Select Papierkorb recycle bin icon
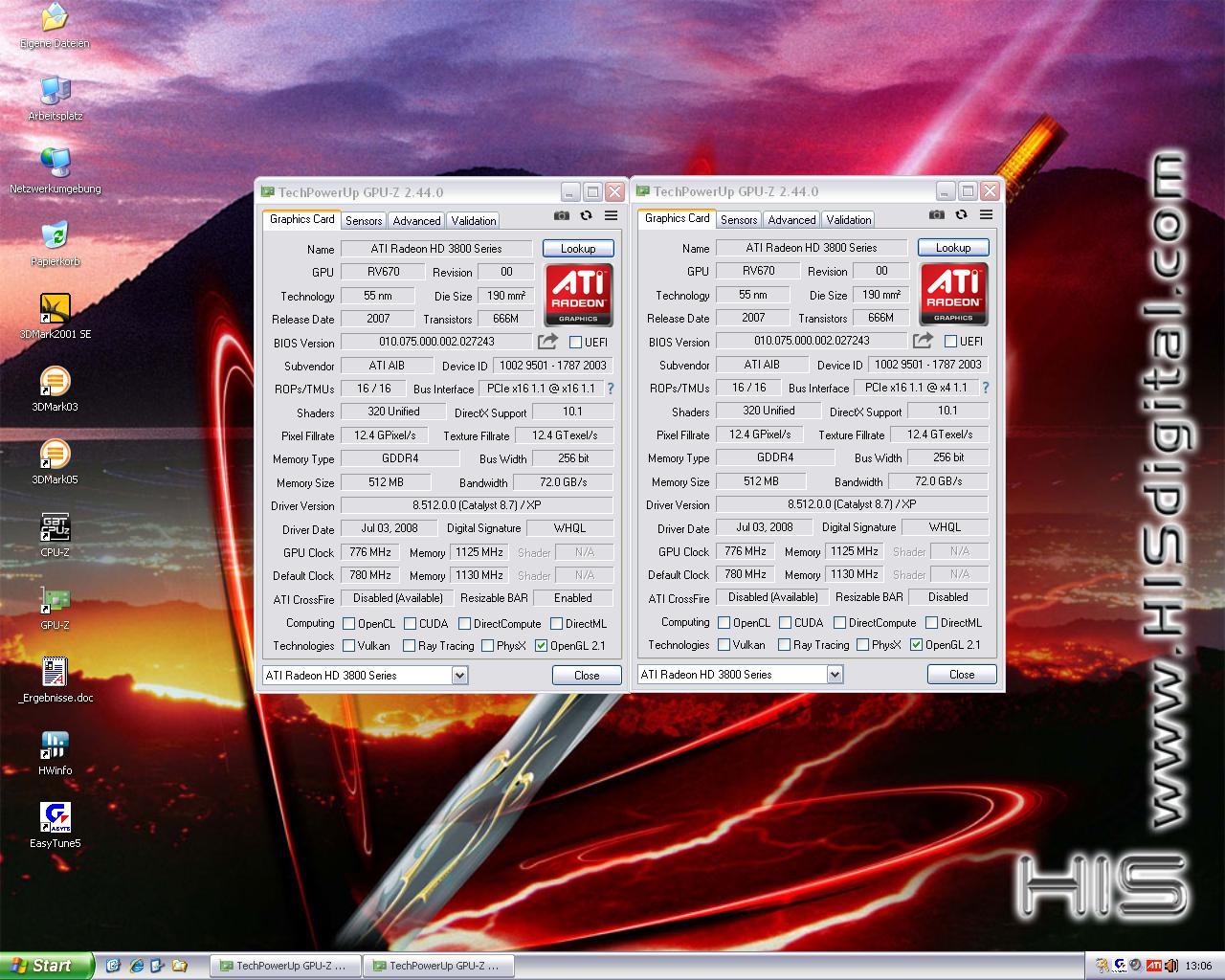1225x980 pixels. coord(55,235)
